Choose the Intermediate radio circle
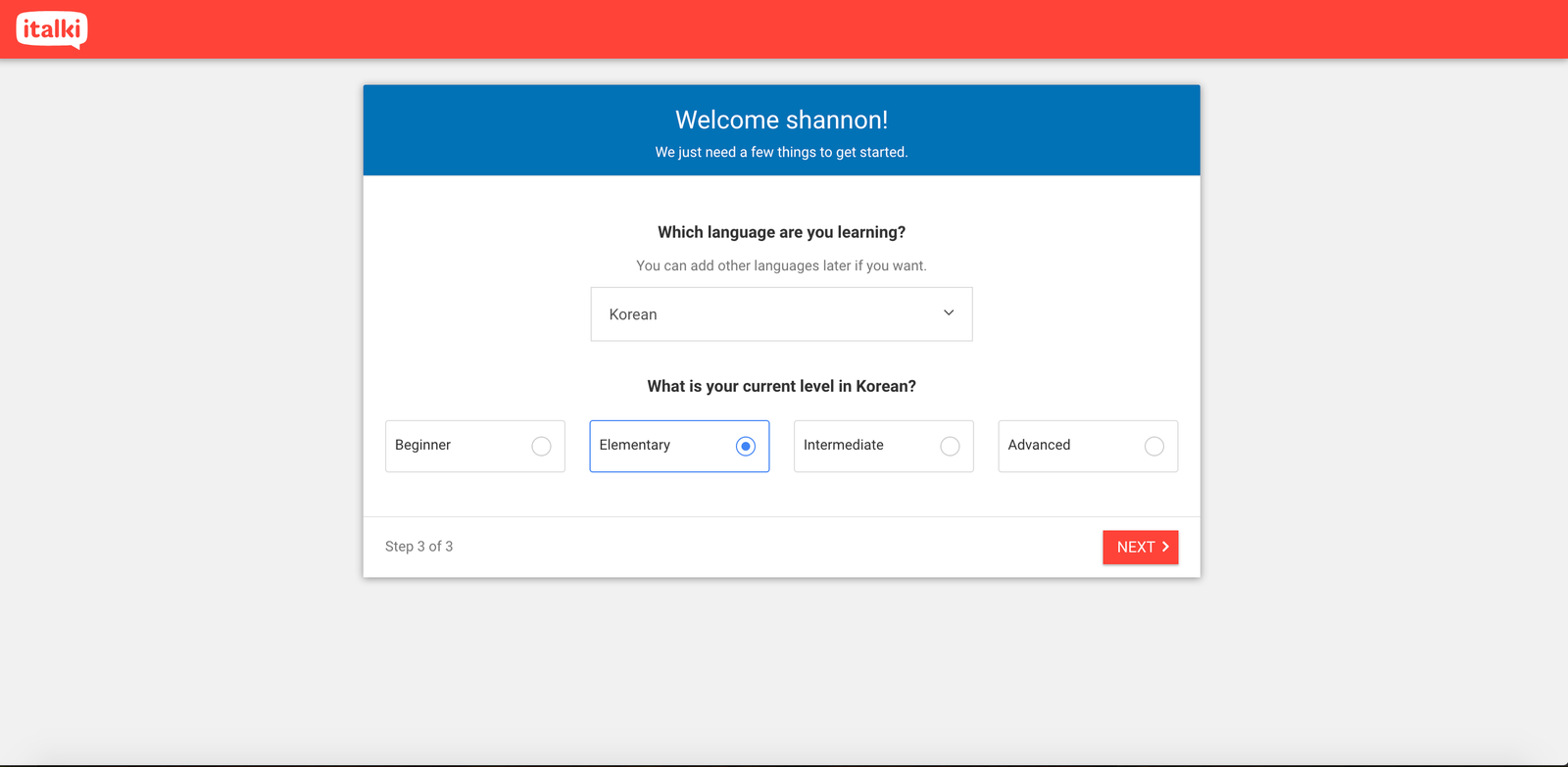The width and height of the screenshot is (1568, 767). [950, 447]
